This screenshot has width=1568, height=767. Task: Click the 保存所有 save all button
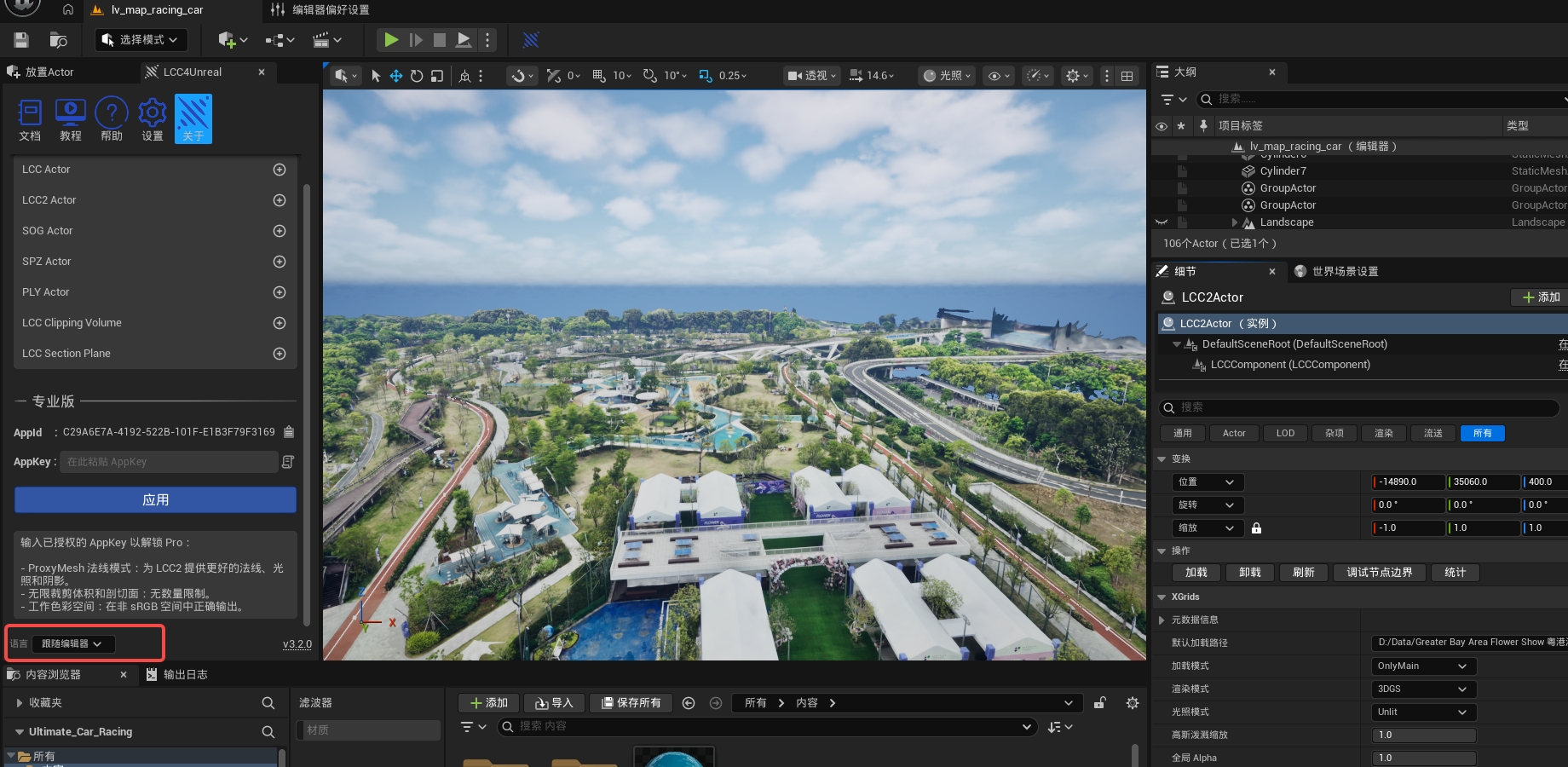(631, 703)
